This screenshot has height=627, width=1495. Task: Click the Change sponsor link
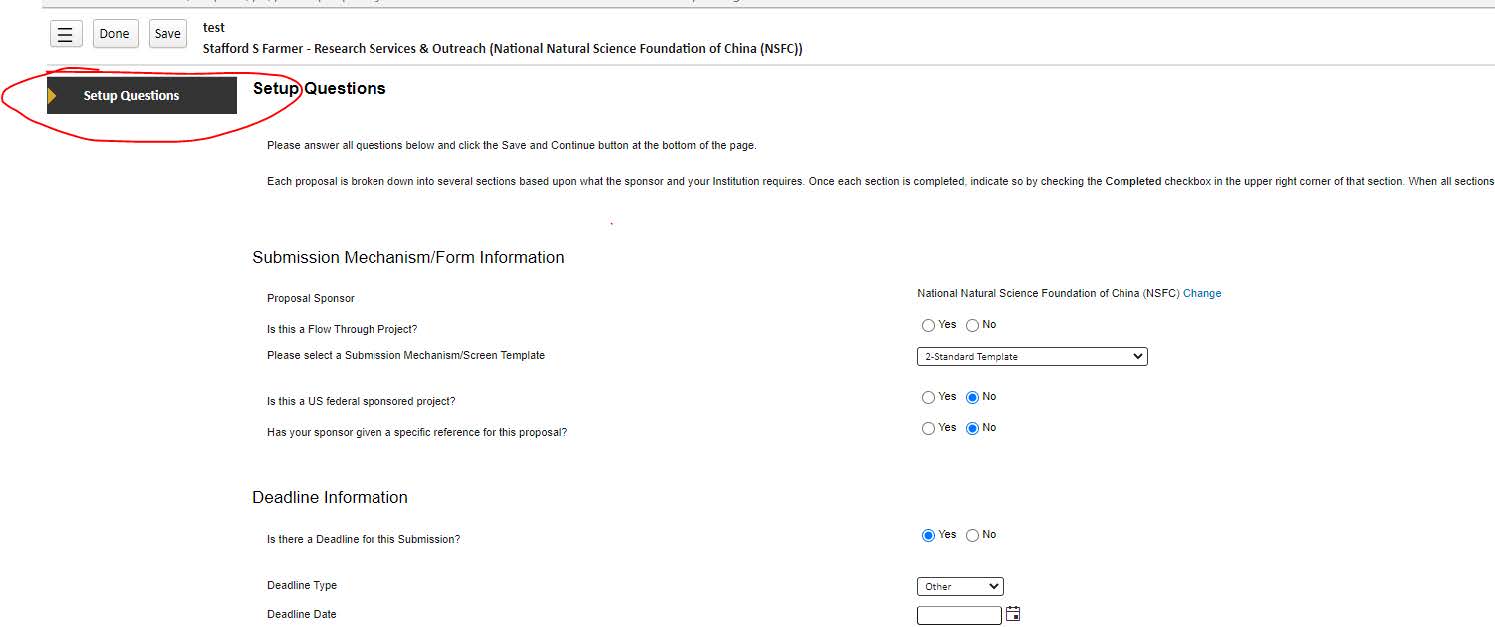click(x=1201, y=294)
